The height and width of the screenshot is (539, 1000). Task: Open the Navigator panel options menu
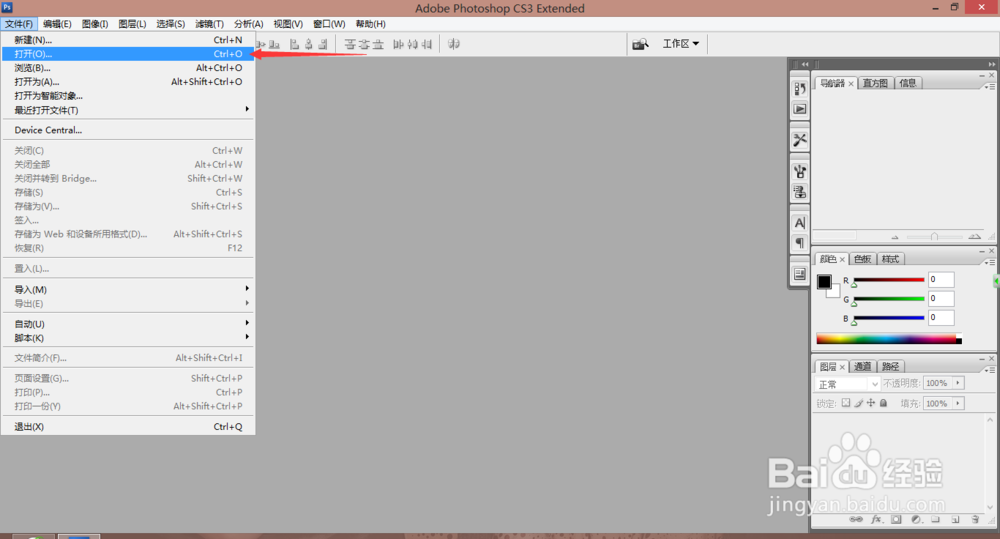tap(990, 86)
